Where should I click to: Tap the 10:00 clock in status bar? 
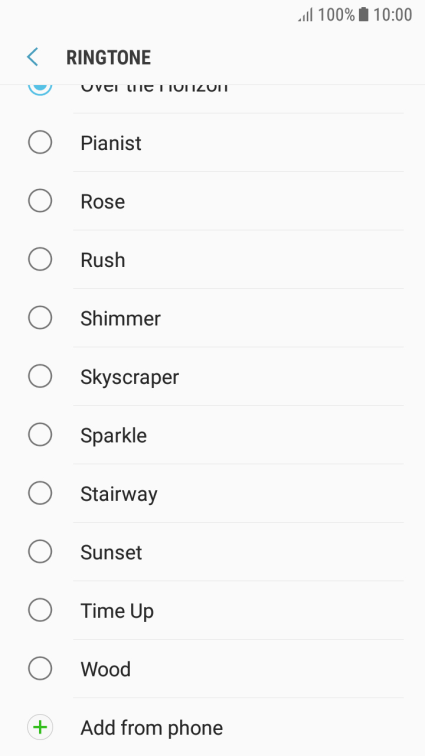392,14
